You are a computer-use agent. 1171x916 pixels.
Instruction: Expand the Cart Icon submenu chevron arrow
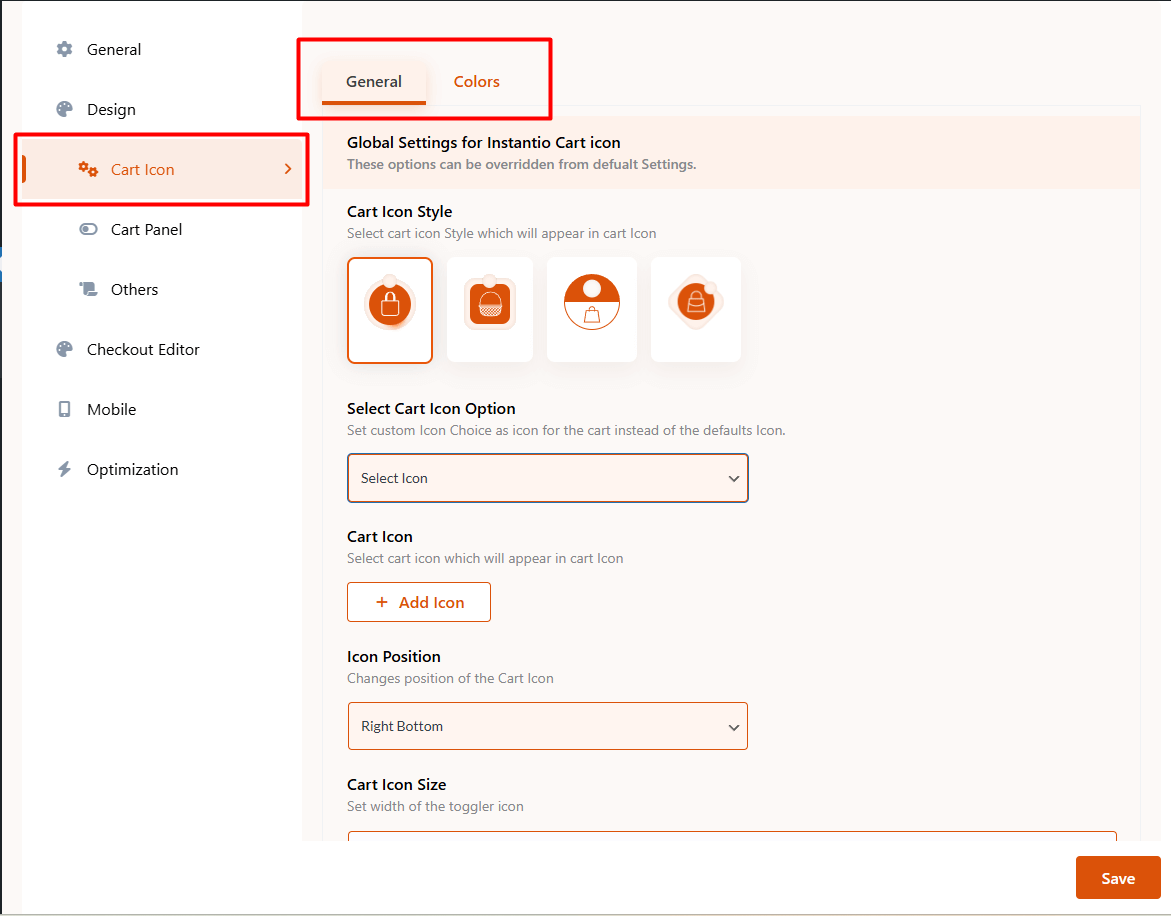(288, 169)
